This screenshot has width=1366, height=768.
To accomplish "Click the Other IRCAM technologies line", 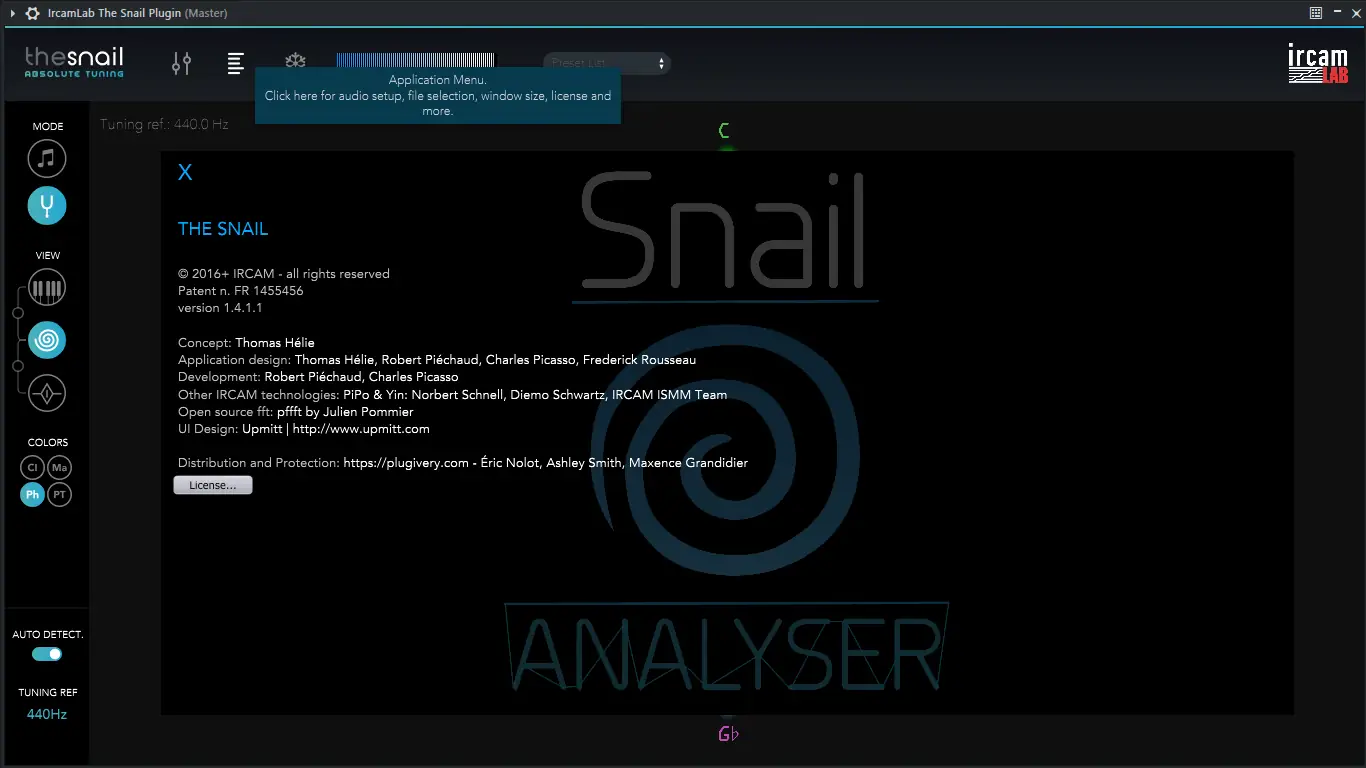I will pos(453,395).
